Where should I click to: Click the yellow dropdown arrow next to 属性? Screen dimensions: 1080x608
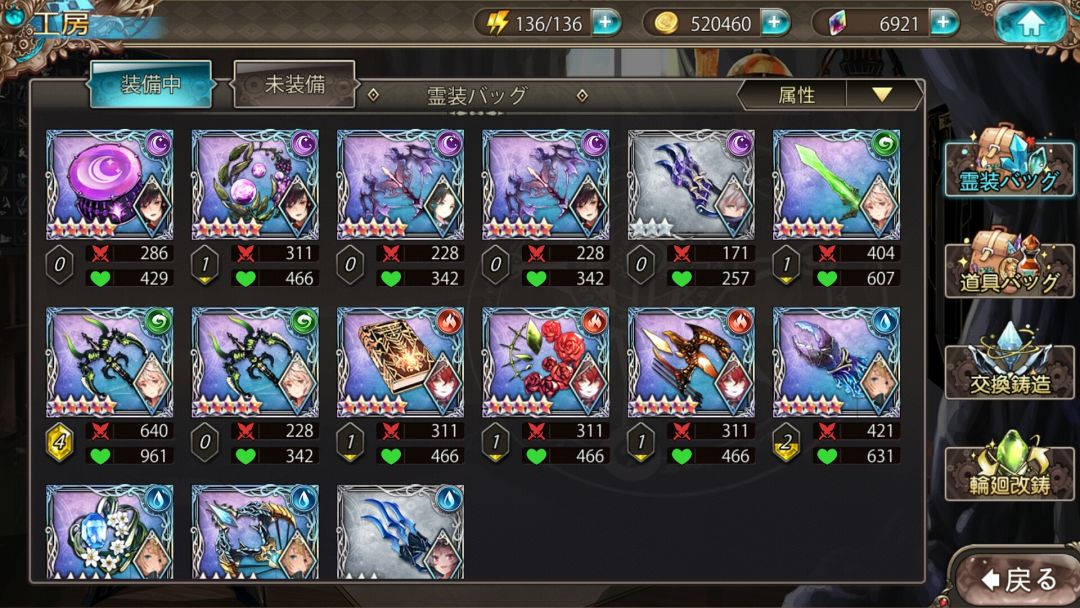882,94
